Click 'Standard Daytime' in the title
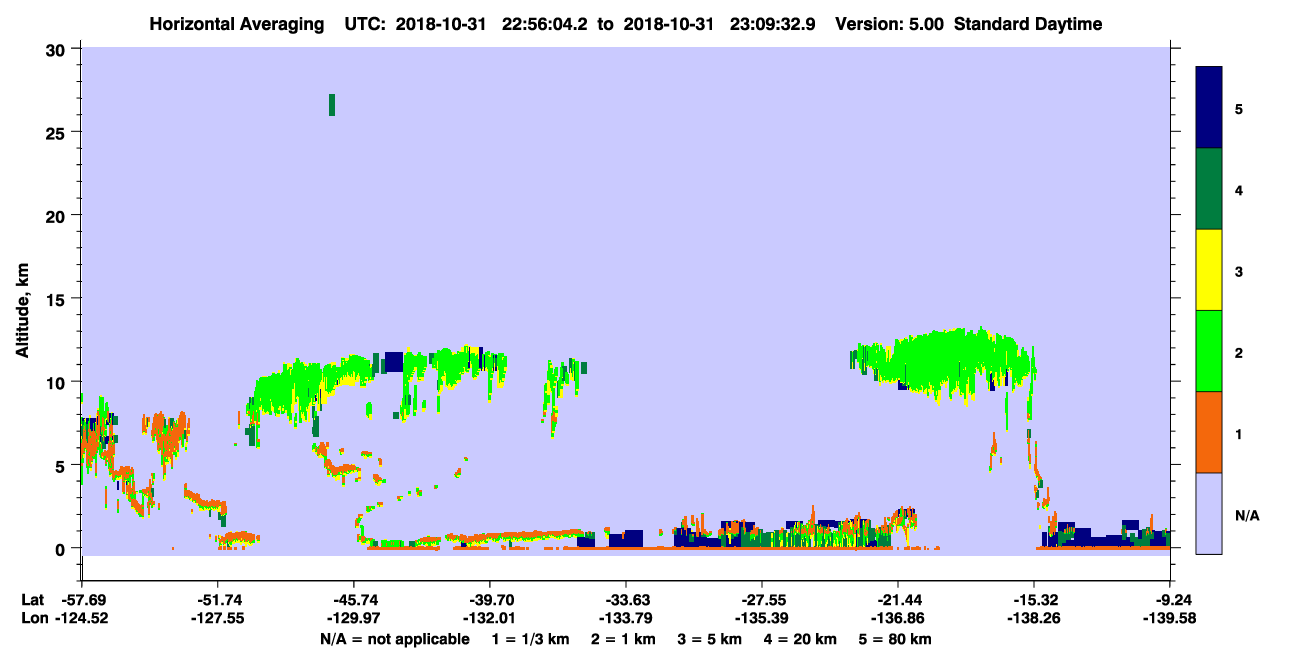The width and height of the screenshot is (1300, 667). [x=1028, y=24]
